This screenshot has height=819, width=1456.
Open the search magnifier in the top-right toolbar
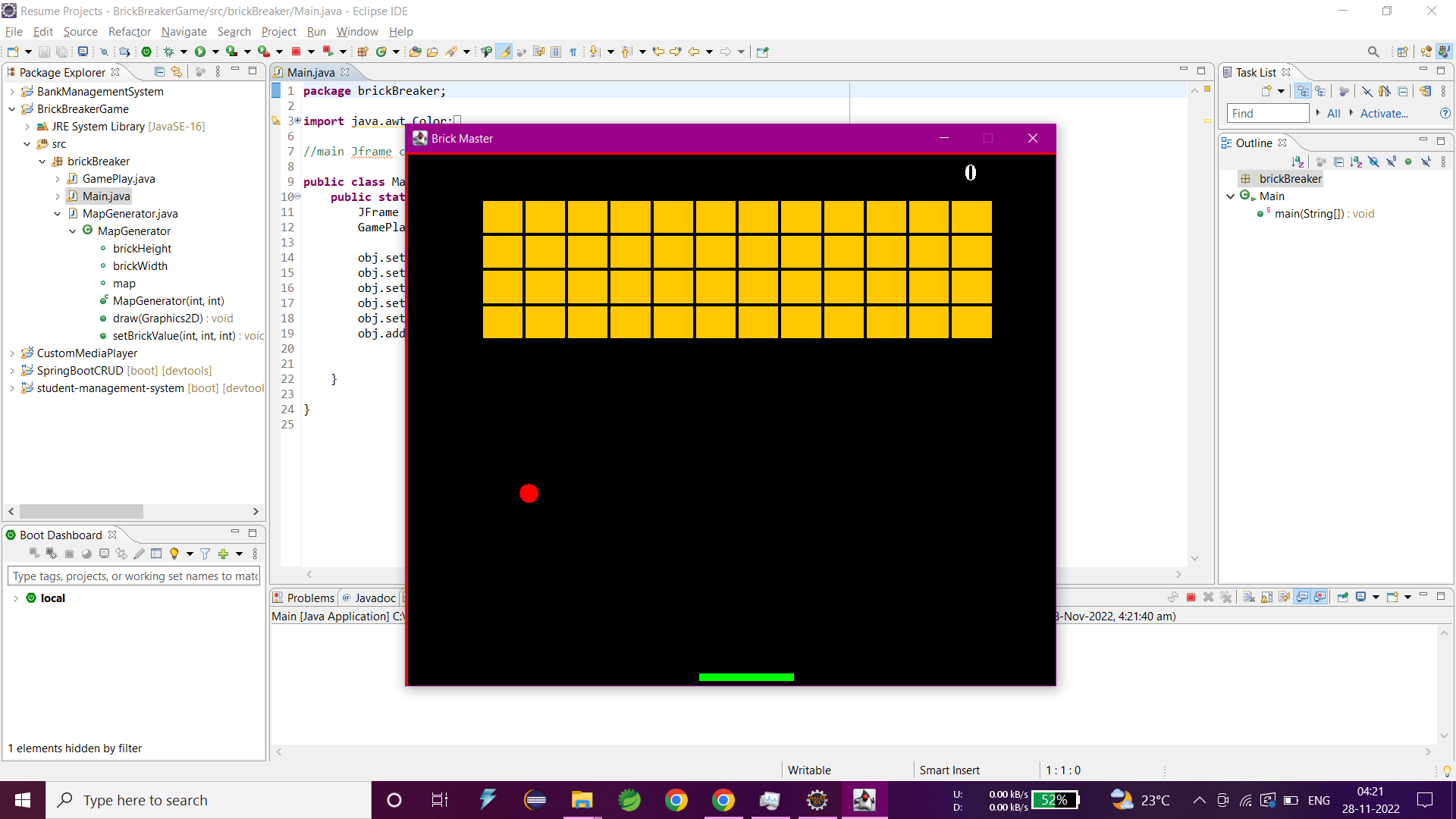point(1373,52)
